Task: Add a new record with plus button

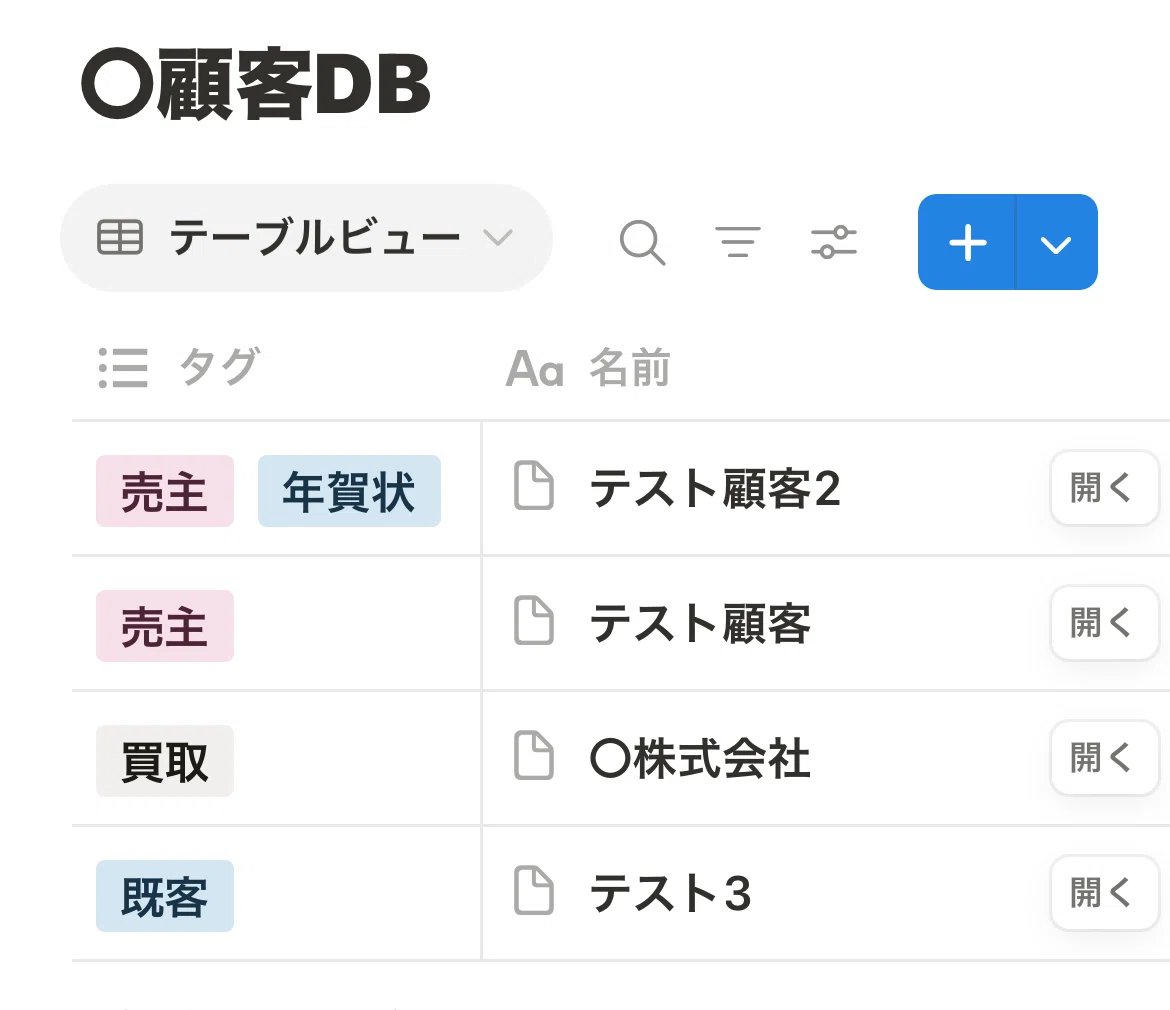Action: [x=968, y=242]
